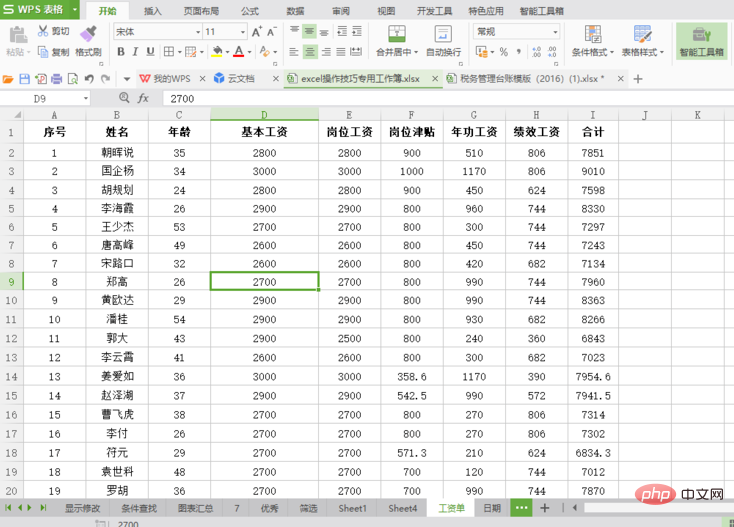
Task: Click the Paste (粘贴) clipboard icon
Action: 18,35
